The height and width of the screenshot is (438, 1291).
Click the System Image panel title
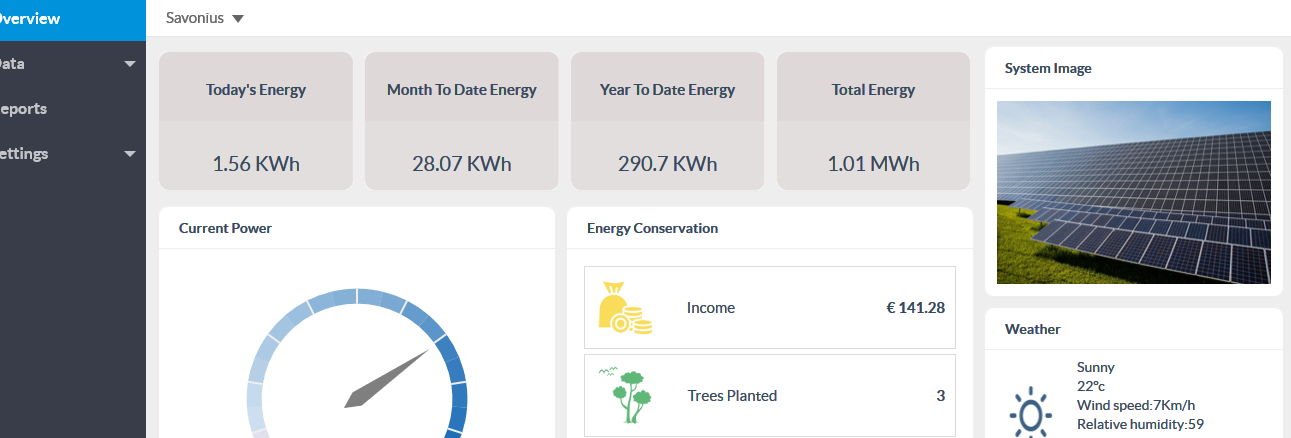(x=1048, y=68)
